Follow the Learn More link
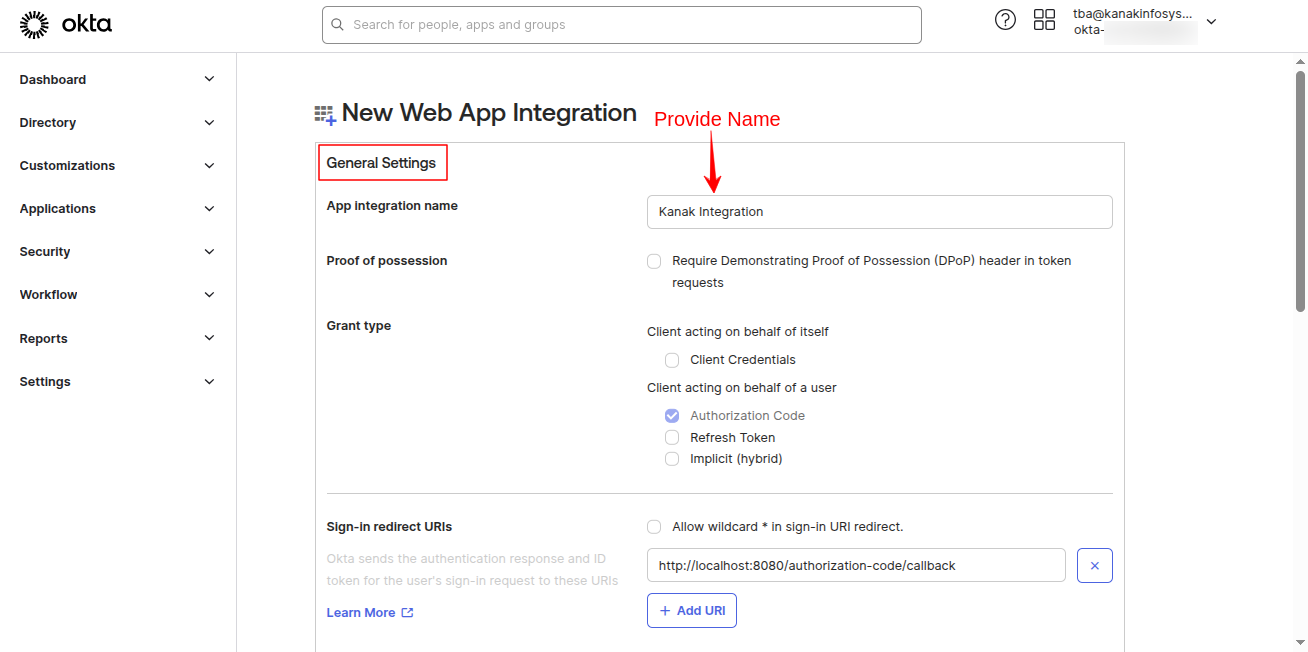 (361, 613)
